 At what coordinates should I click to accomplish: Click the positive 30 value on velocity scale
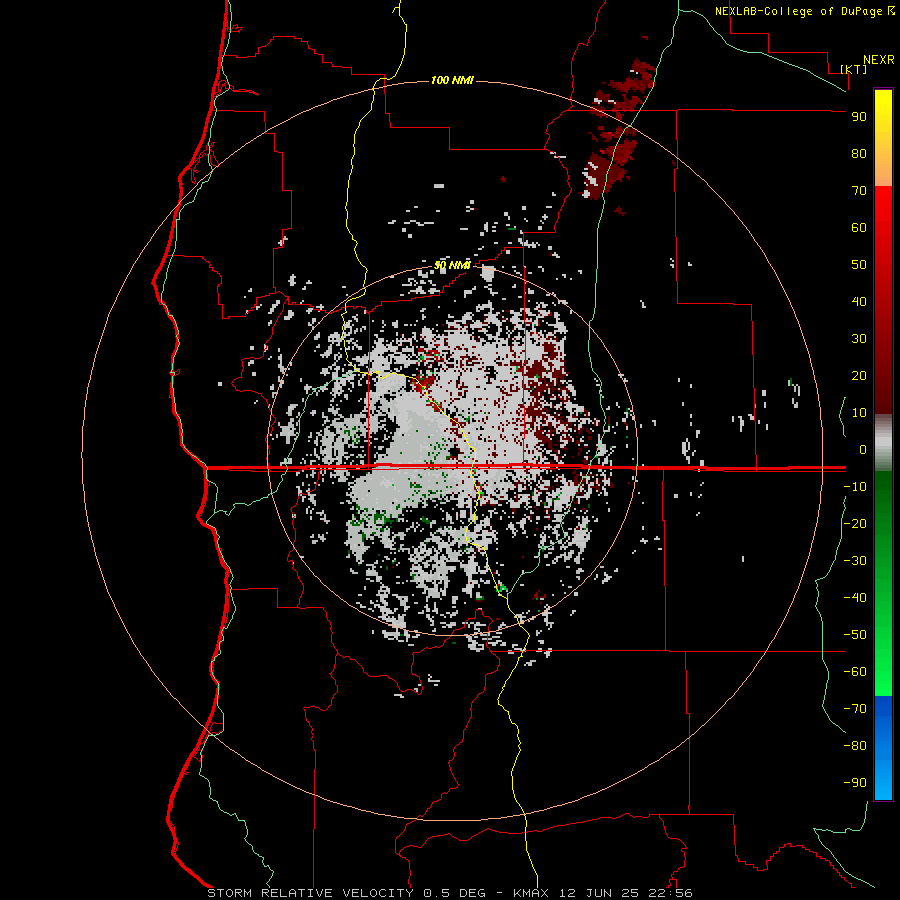tap(859, 339)
